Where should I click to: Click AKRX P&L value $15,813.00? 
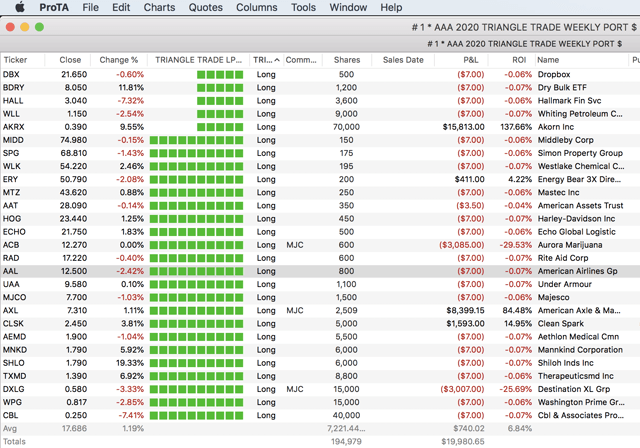click(x=463, y=127)
